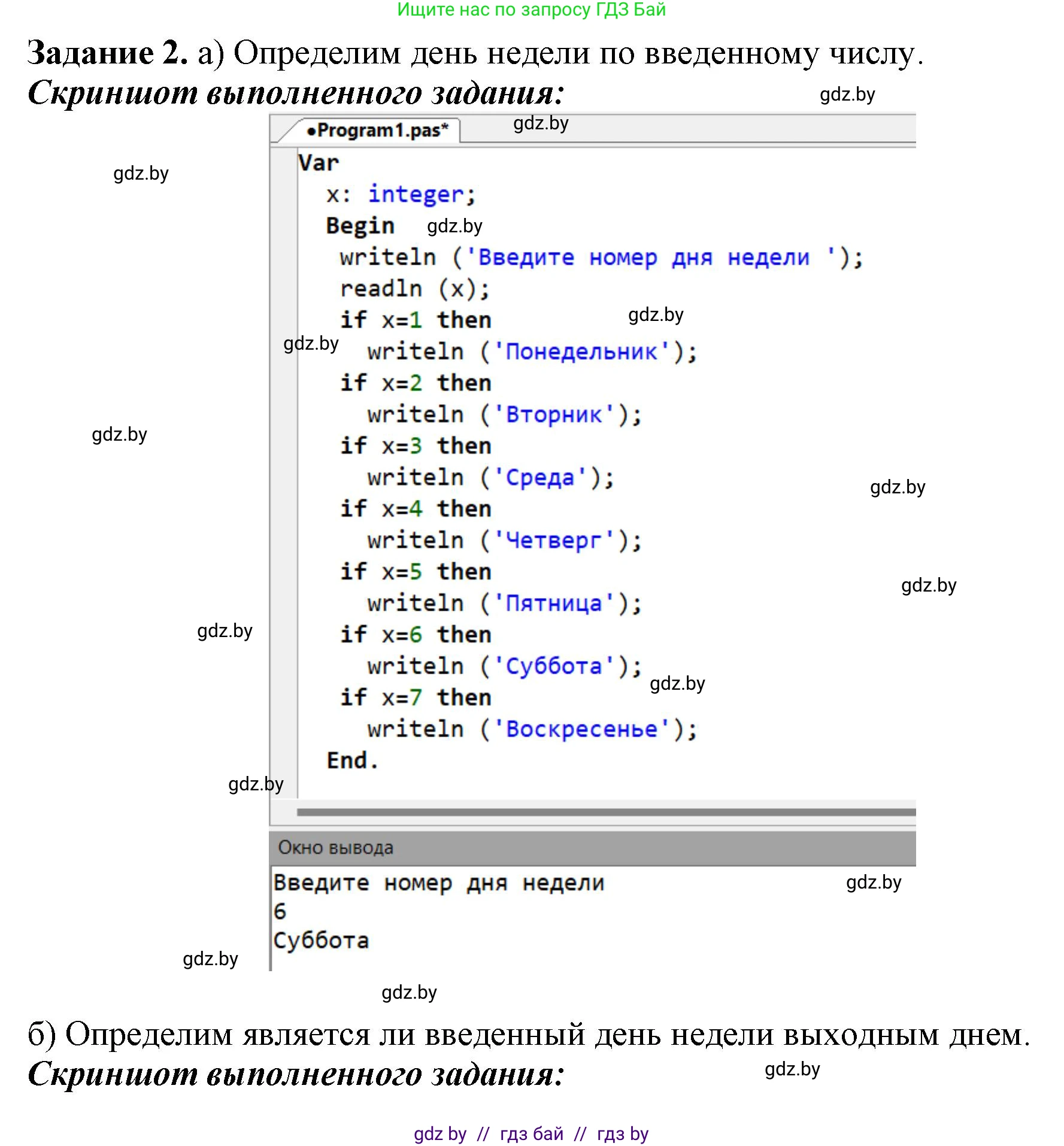Click the End. statement at code bottom
Image resolution: width=1064 pixels, height=1146 pixels.
pyautogui.click(x=350, y=759)
